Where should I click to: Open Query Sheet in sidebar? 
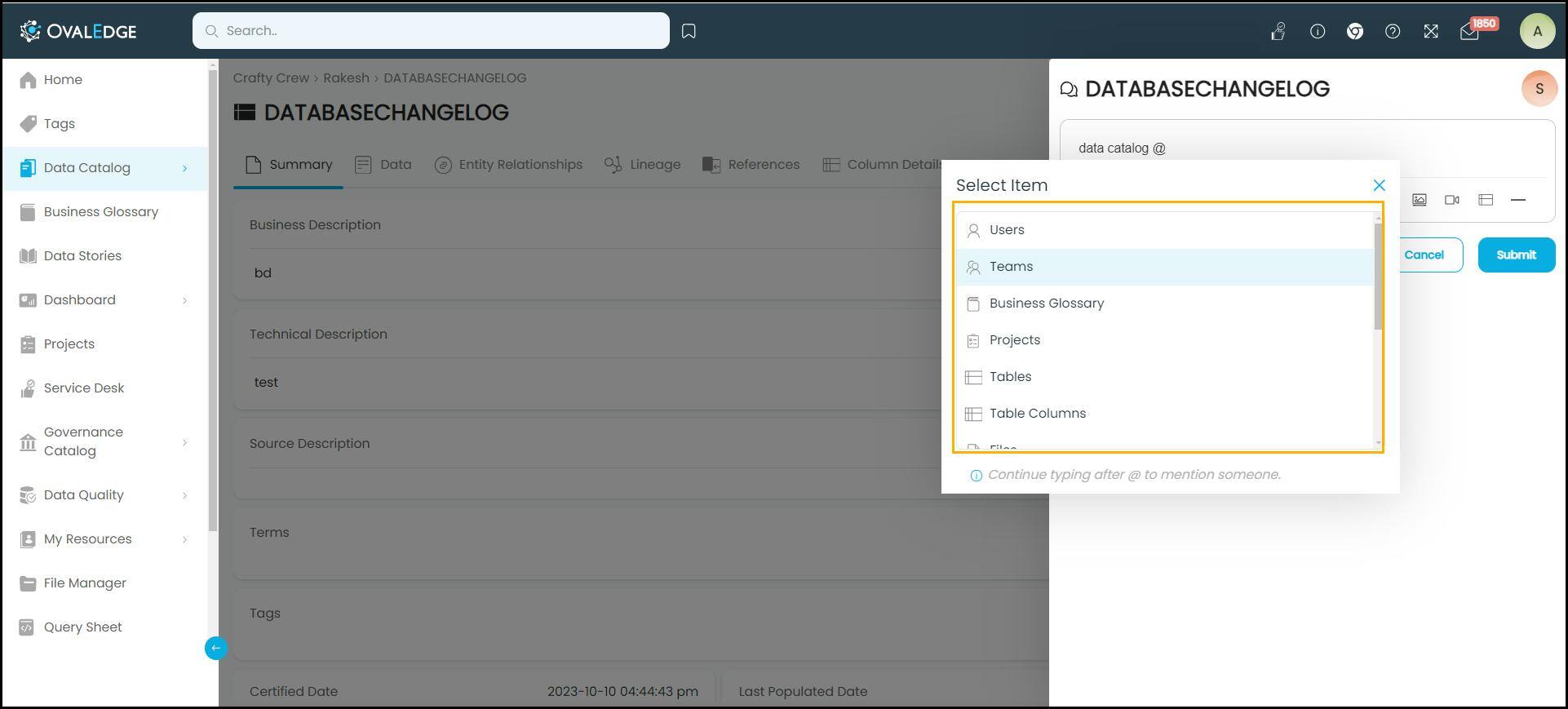pyautogui.click(x=104, y=627)
